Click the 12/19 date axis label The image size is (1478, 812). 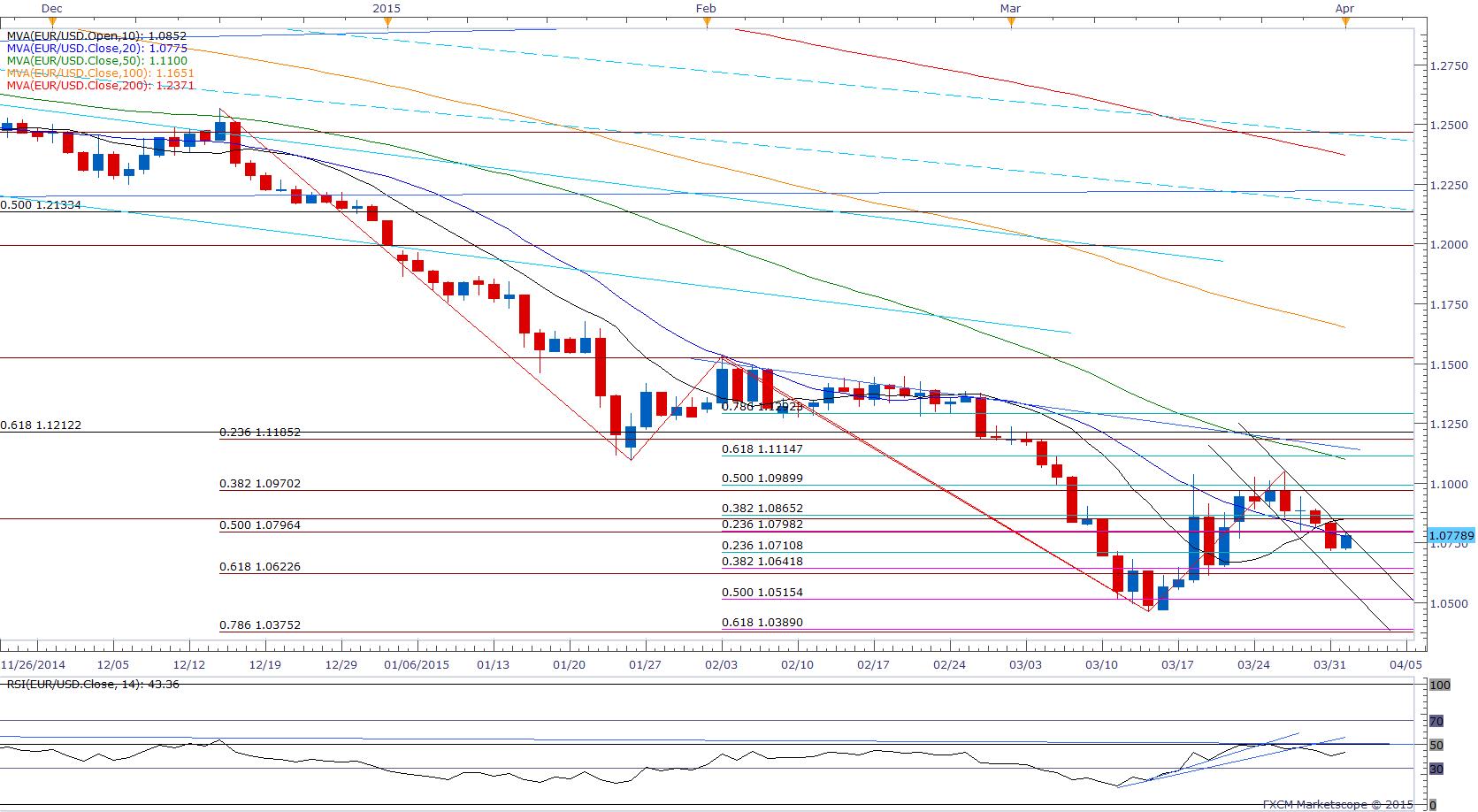click(x=265, y=663)
